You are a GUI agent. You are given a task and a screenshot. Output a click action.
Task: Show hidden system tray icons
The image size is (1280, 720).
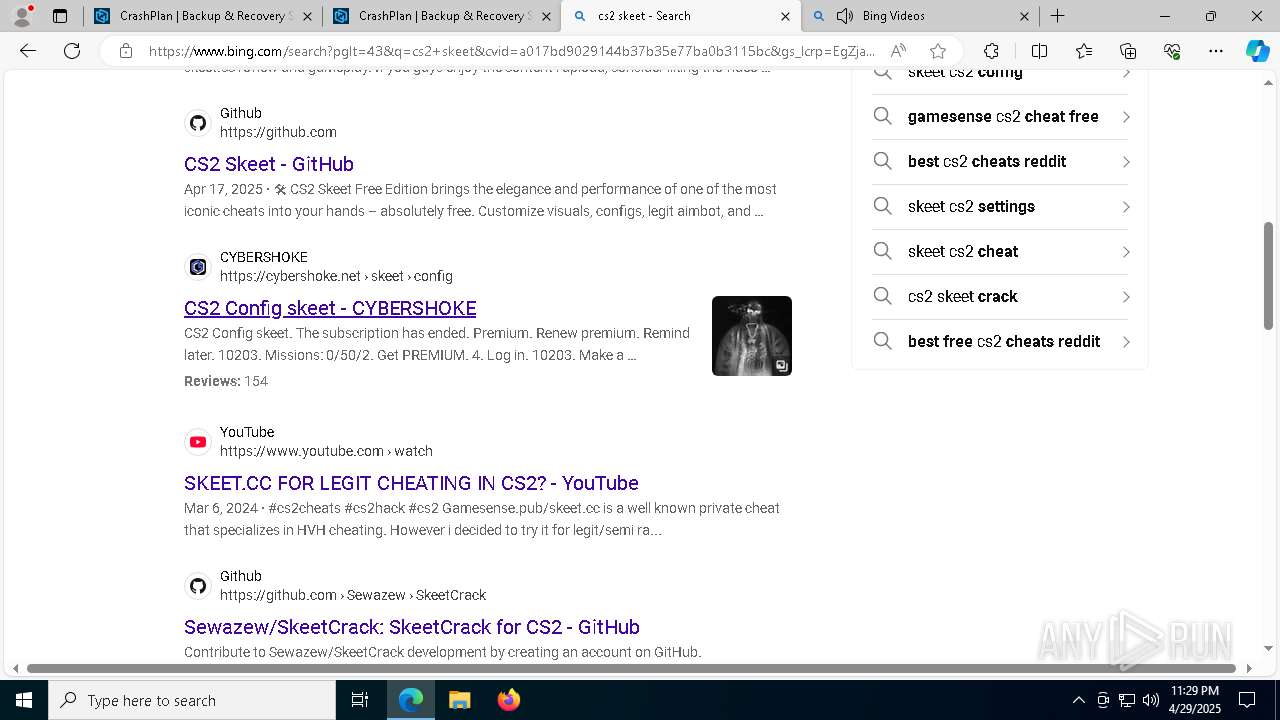click(x=1078, y=700)
